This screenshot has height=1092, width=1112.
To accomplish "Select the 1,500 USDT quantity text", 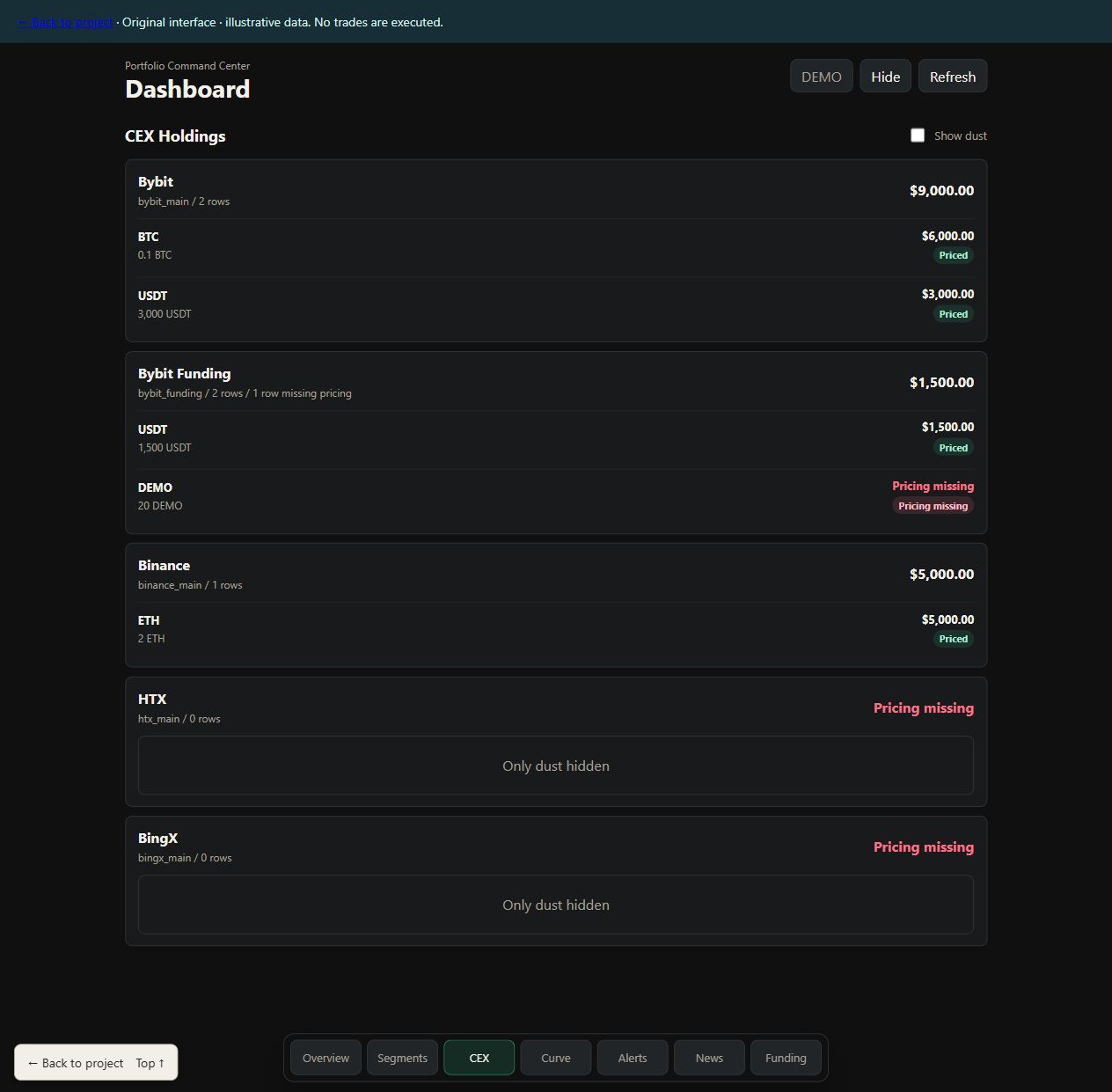I will click(165, 447).
